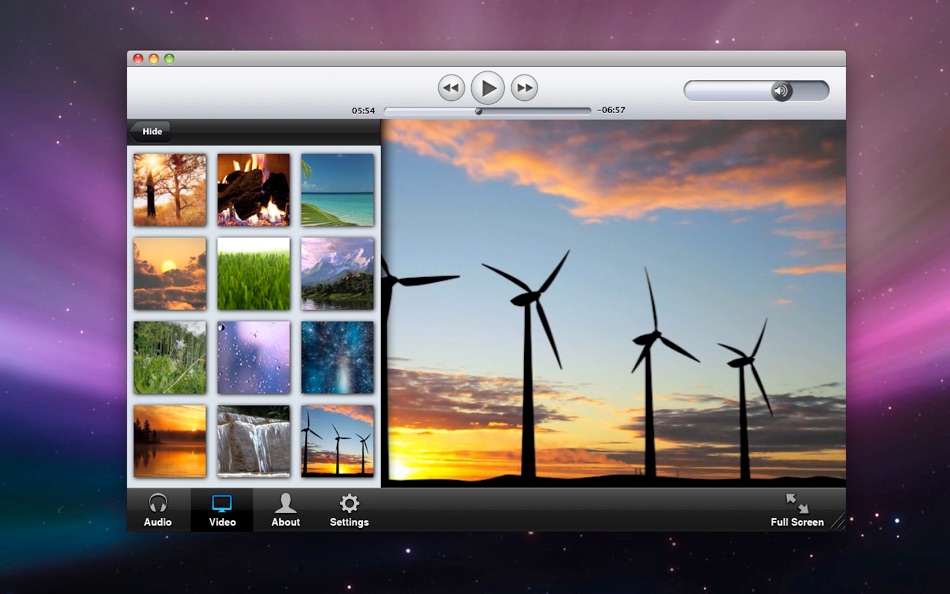950x594 pixels.
Task: Collapse thumbnail panel with Hide button
Action: (150, 131)
